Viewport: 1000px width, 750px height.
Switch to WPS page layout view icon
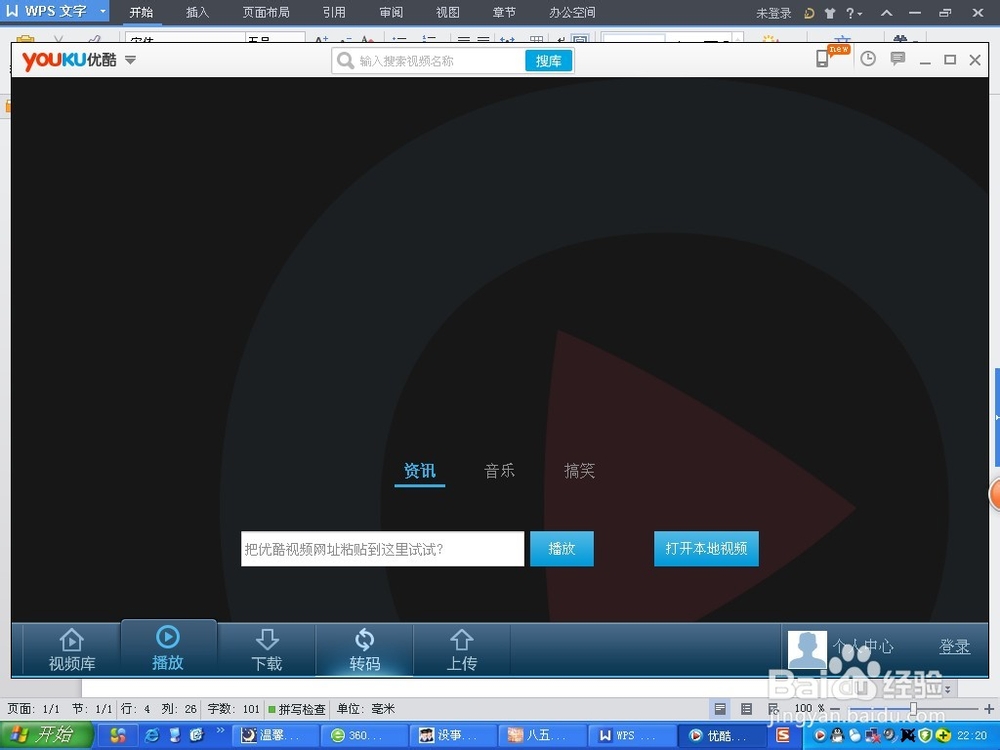click(x=720, y=709)
